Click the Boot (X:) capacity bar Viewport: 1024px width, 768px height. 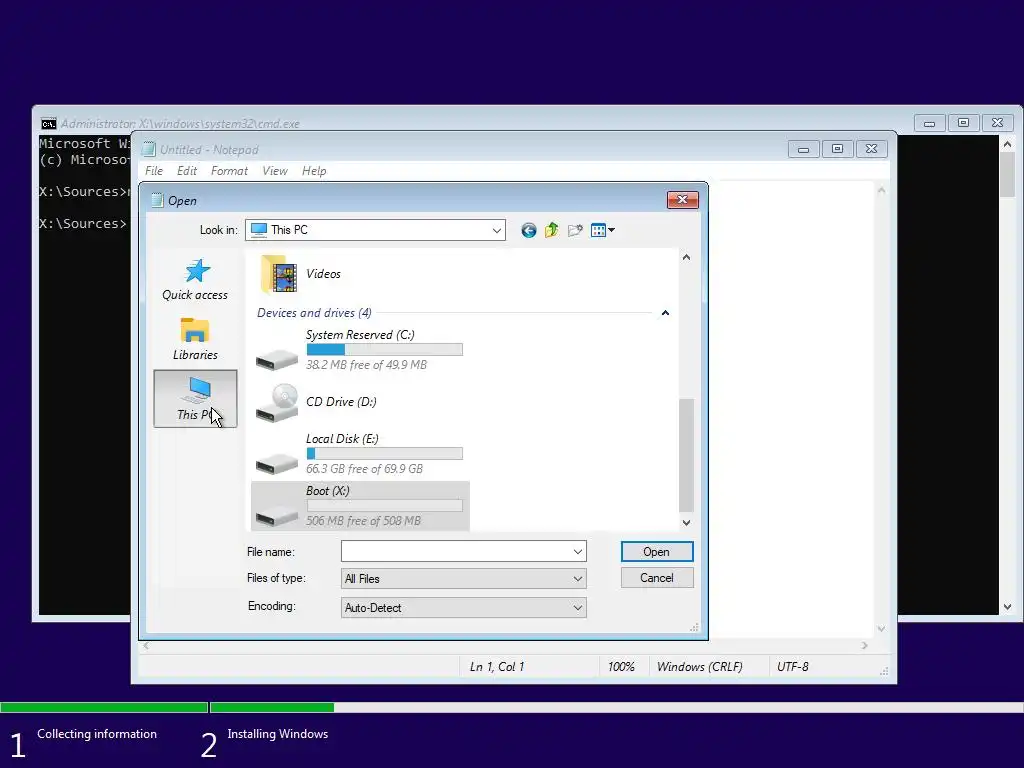(385, 505)
